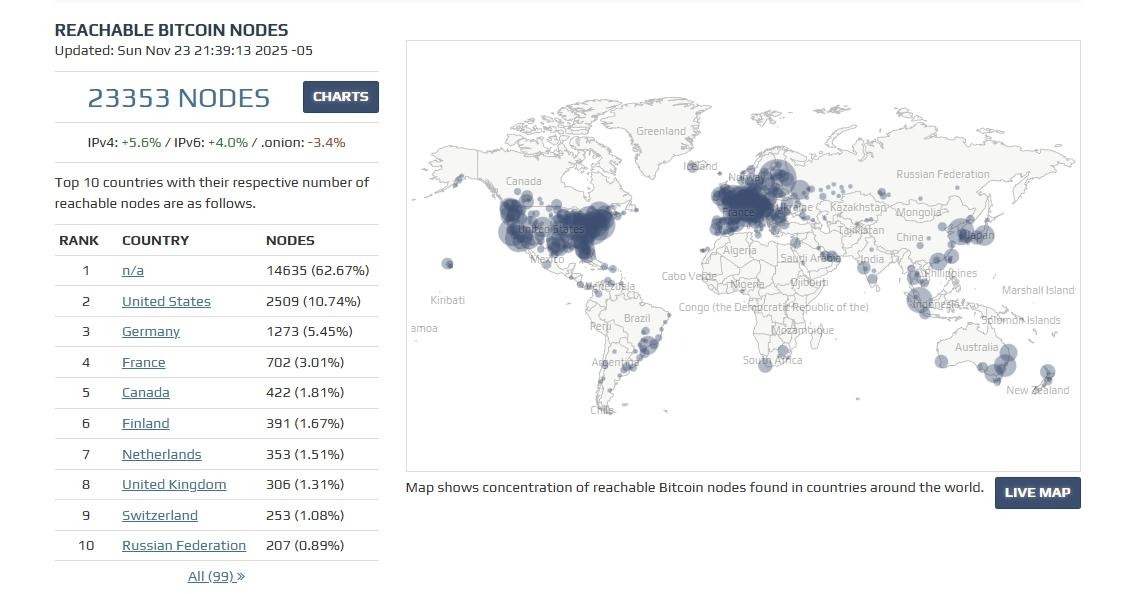This screenshot has height=594, width=1143.
Task: Expand the full All (99) country list
Action: [x=216, y=576]
